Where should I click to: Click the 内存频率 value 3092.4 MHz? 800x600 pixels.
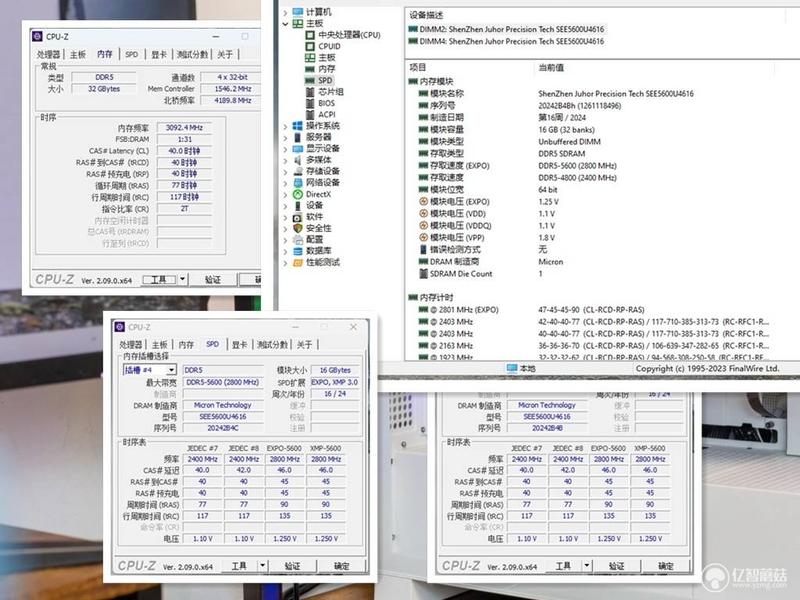coord(184,128)
